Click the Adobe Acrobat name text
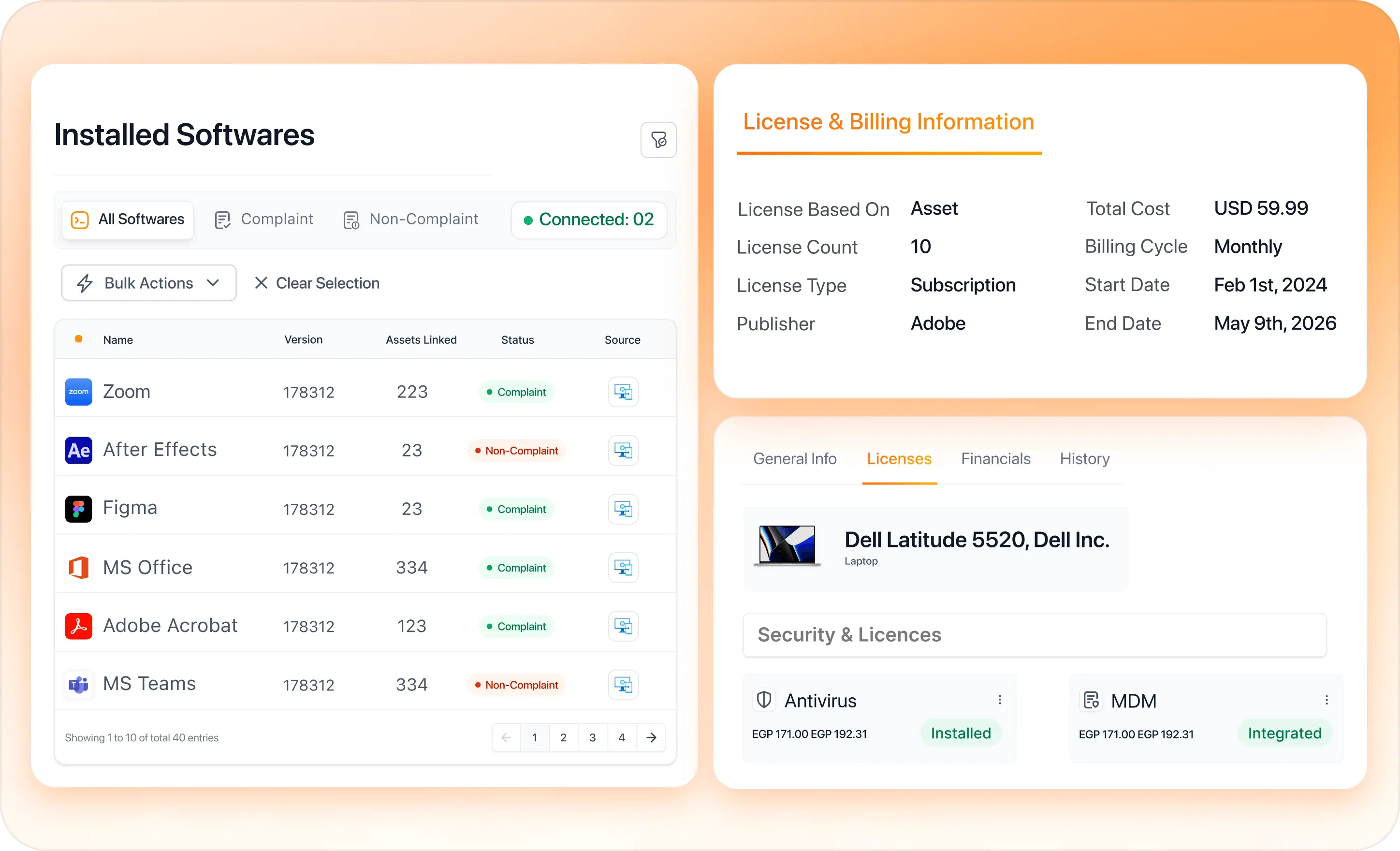 click(x=170, y=625)
